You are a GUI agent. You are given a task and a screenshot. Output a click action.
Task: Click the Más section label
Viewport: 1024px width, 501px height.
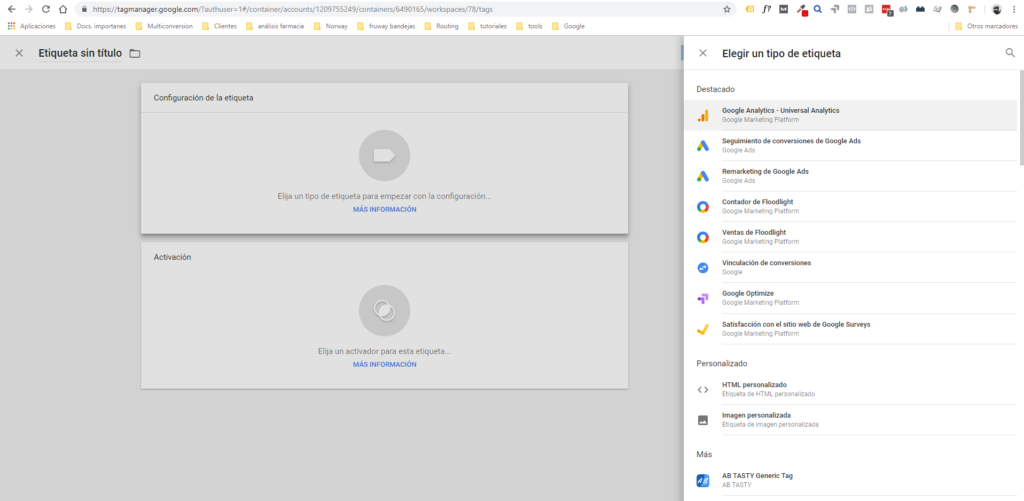tap(704, 454)
